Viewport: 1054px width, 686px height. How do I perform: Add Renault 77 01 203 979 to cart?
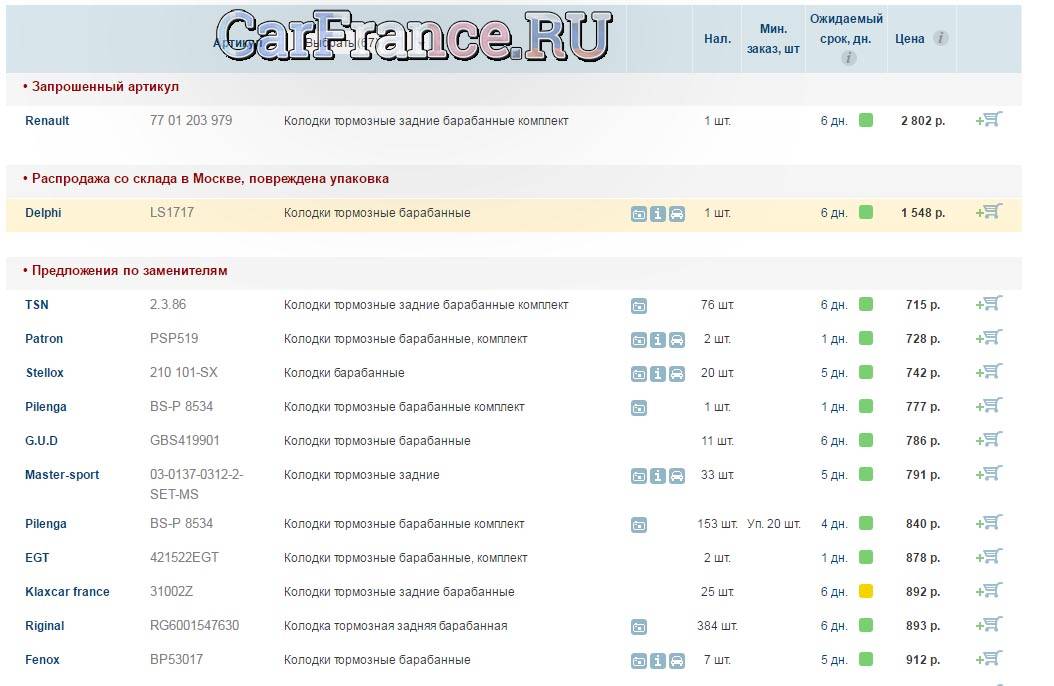pos(989,120)
